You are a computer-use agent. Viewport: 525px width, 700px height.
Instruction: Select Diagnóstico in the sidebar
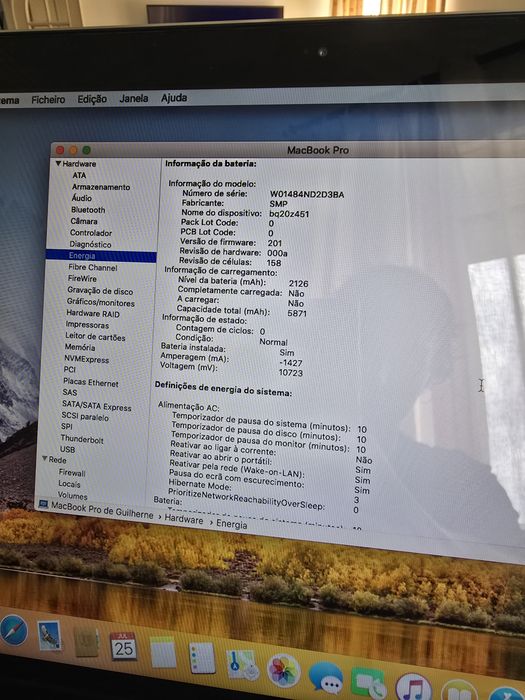click(x=90, y=244)
